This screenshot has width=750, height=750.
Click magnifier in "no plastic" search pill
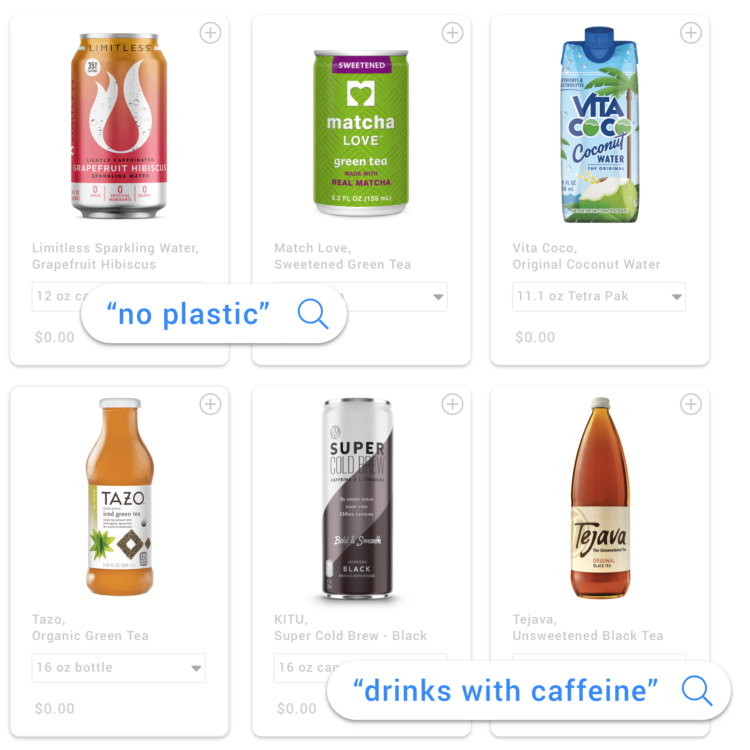tap(313, 314)
